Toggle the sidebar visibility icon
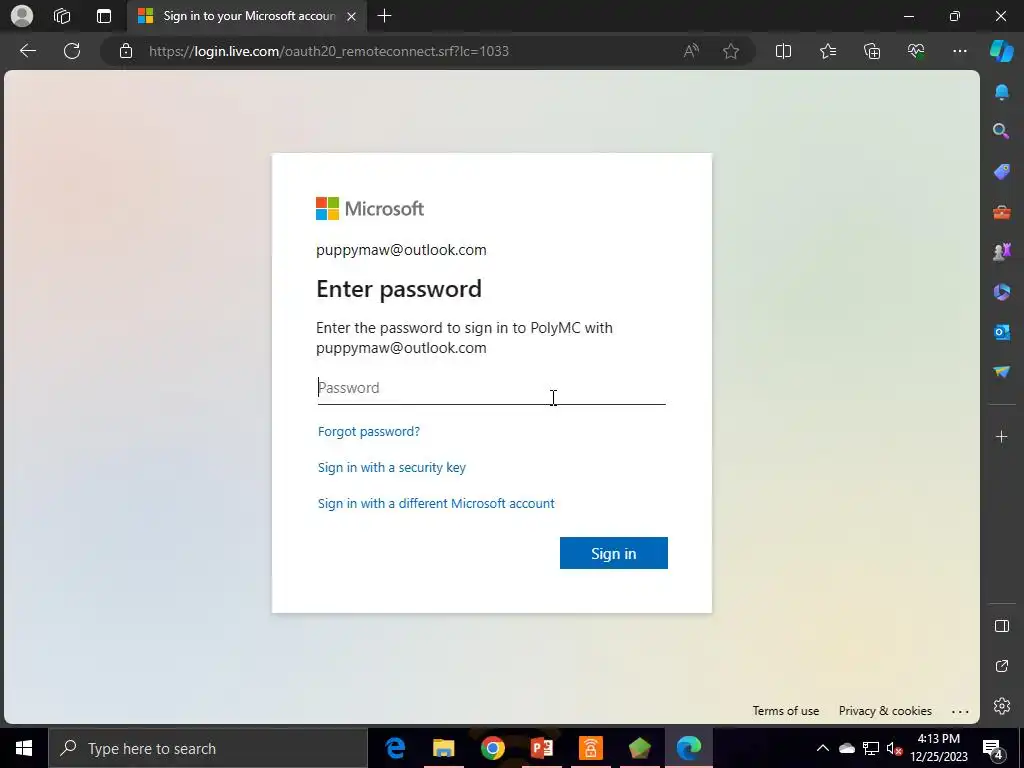This screenshot has width=1024, height=768. pos(1001,626)
